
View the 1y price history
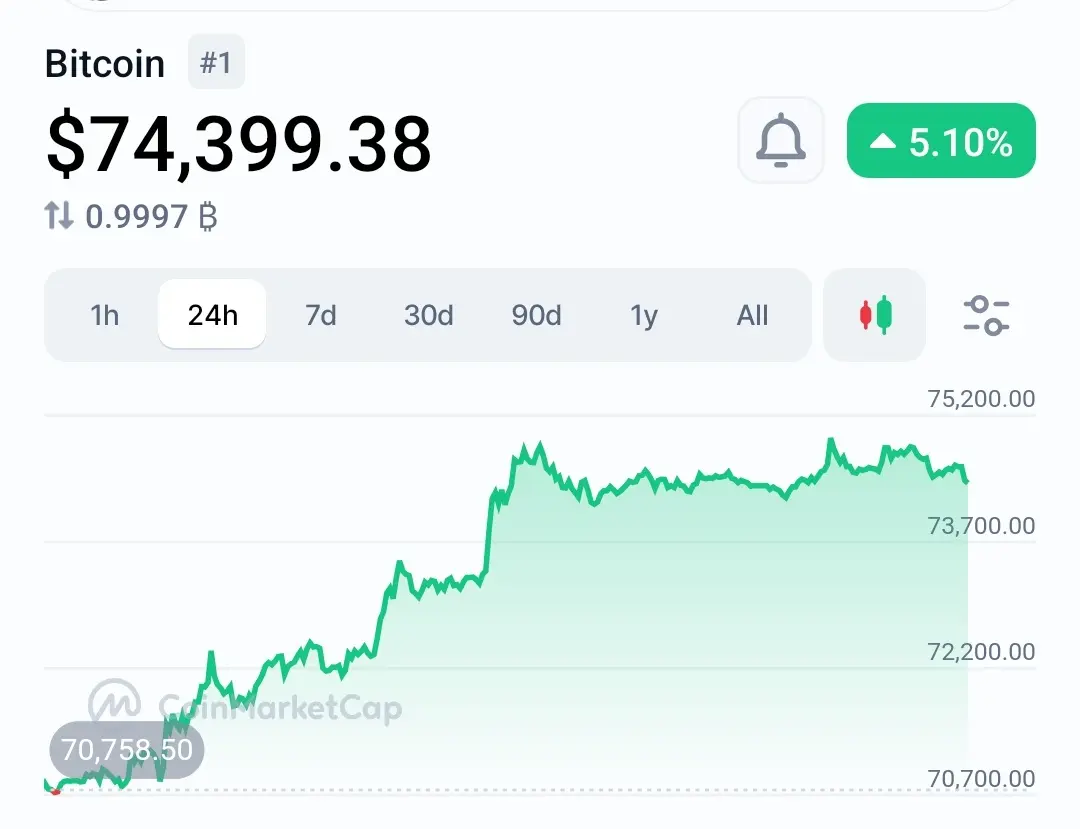[x=644, y=315]
